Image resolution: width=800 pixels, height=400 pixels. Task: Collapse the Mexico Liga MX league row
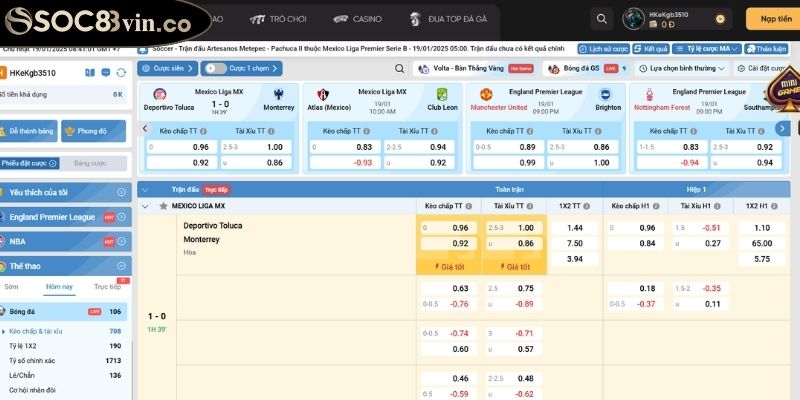146,205
